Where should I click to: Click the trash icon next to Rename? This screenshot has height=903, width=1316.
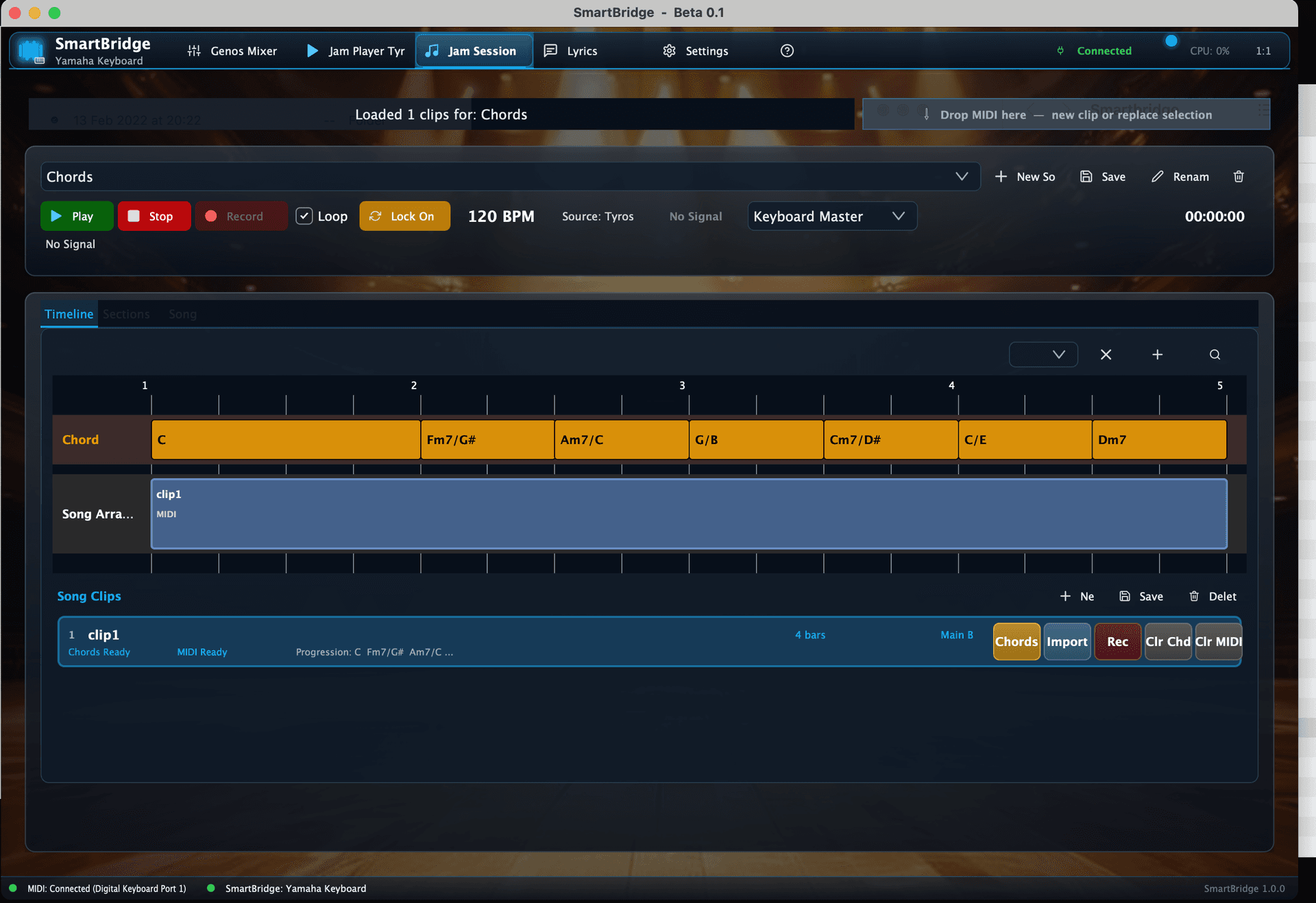(1239, 177)
